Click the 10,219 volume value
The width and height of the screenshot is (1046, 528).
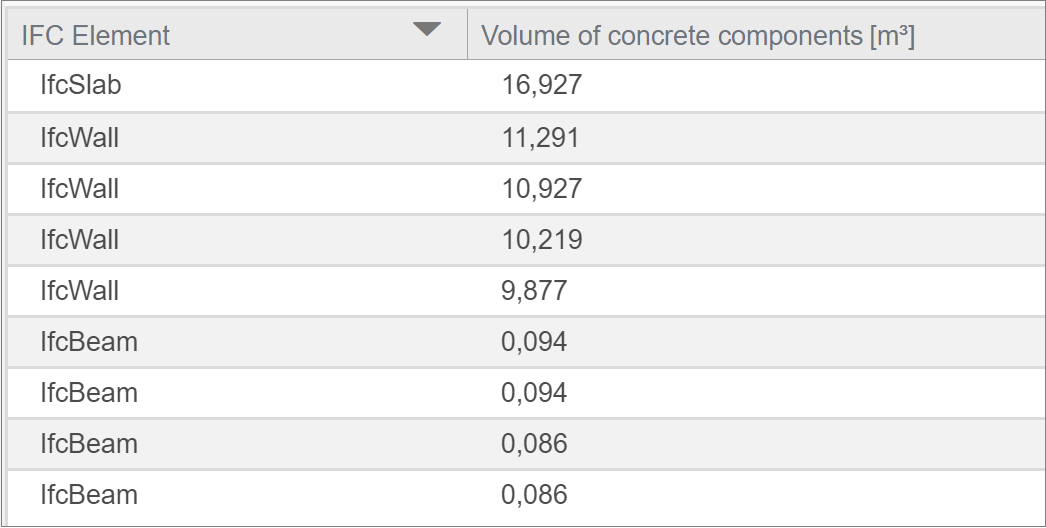coord(542,240)
